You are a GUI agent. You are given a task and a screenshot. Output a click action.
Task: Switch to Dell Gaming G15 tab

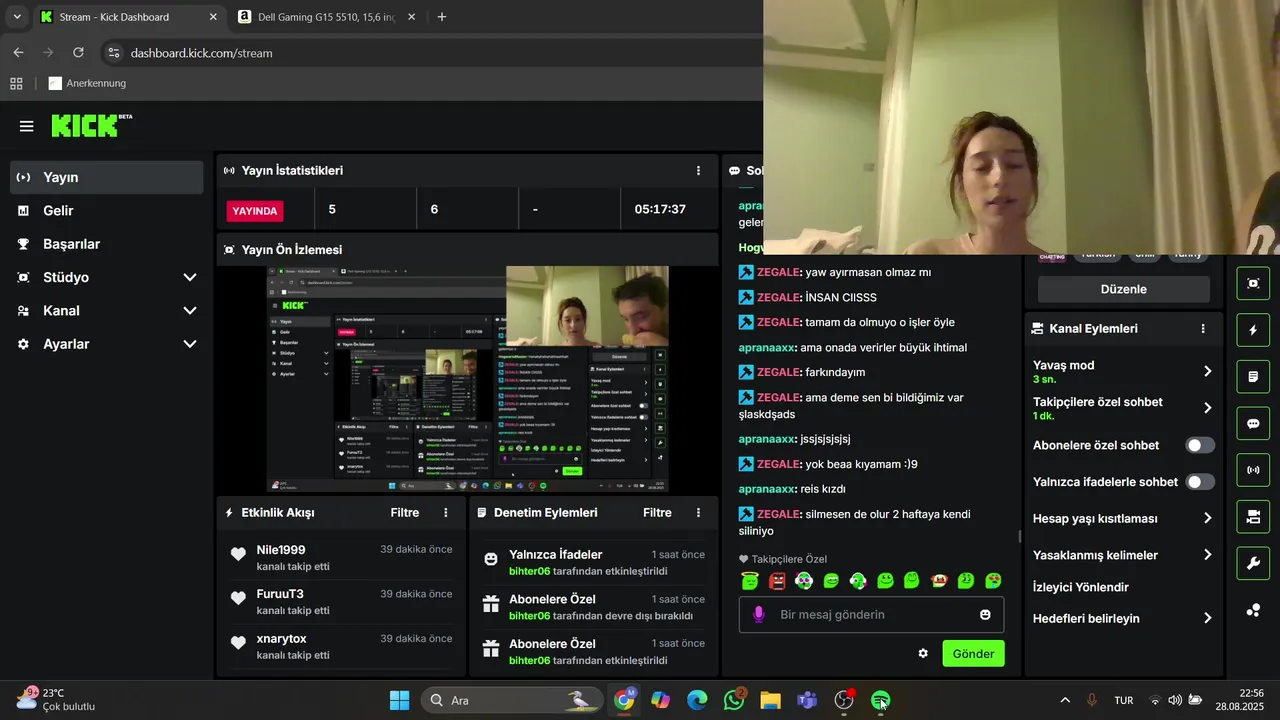pos(326,17)
